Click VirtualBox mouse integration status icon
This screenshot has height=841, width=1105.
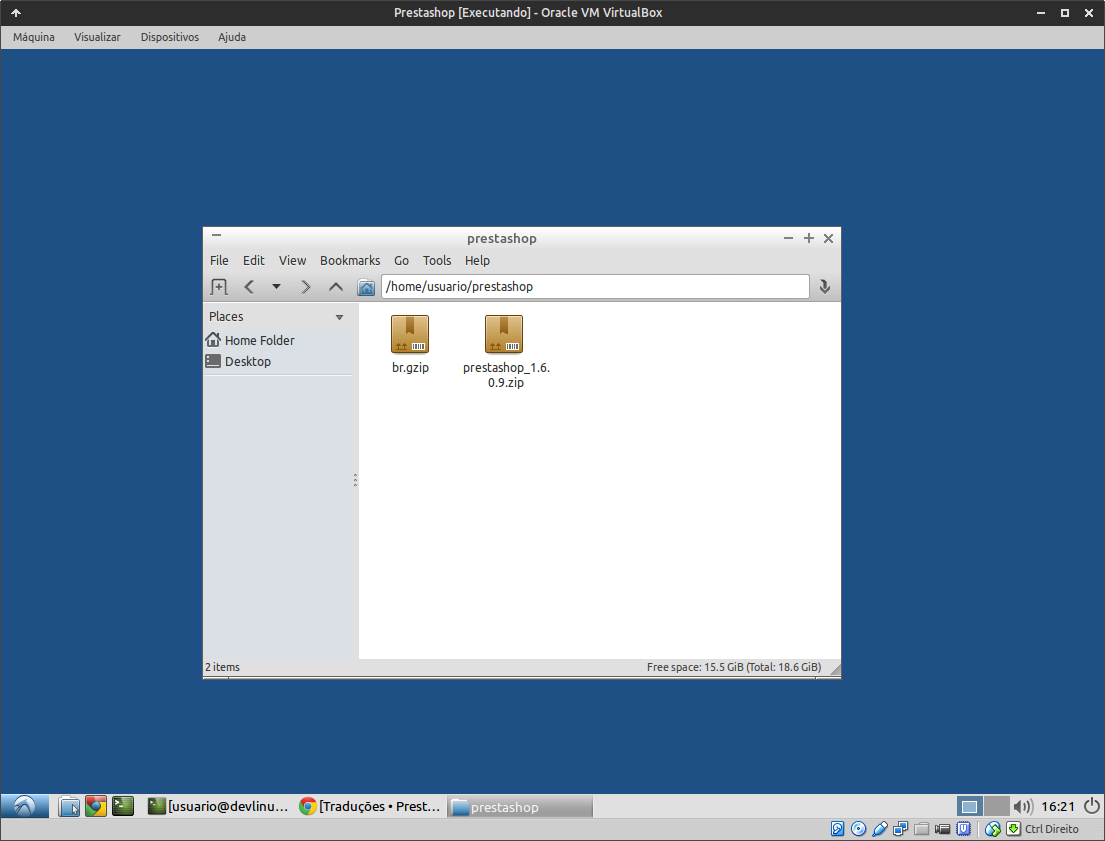(993, 829)
